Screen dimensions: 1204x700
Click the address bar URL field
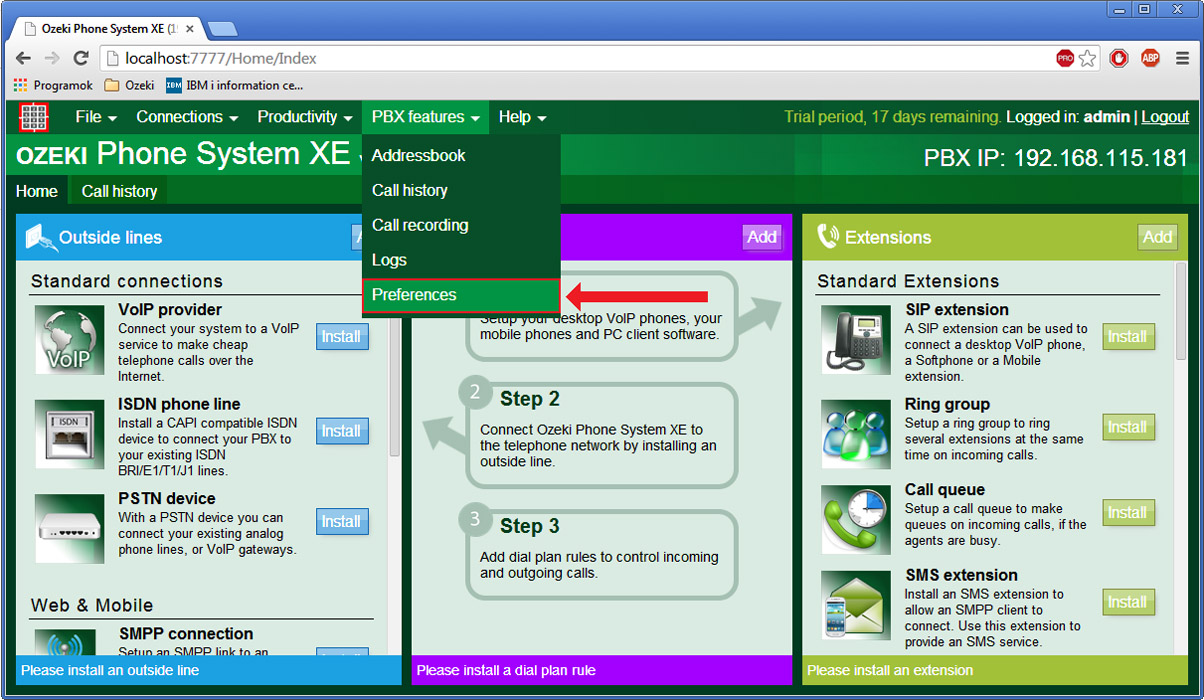pyautogui.click(x=576, y=59)
